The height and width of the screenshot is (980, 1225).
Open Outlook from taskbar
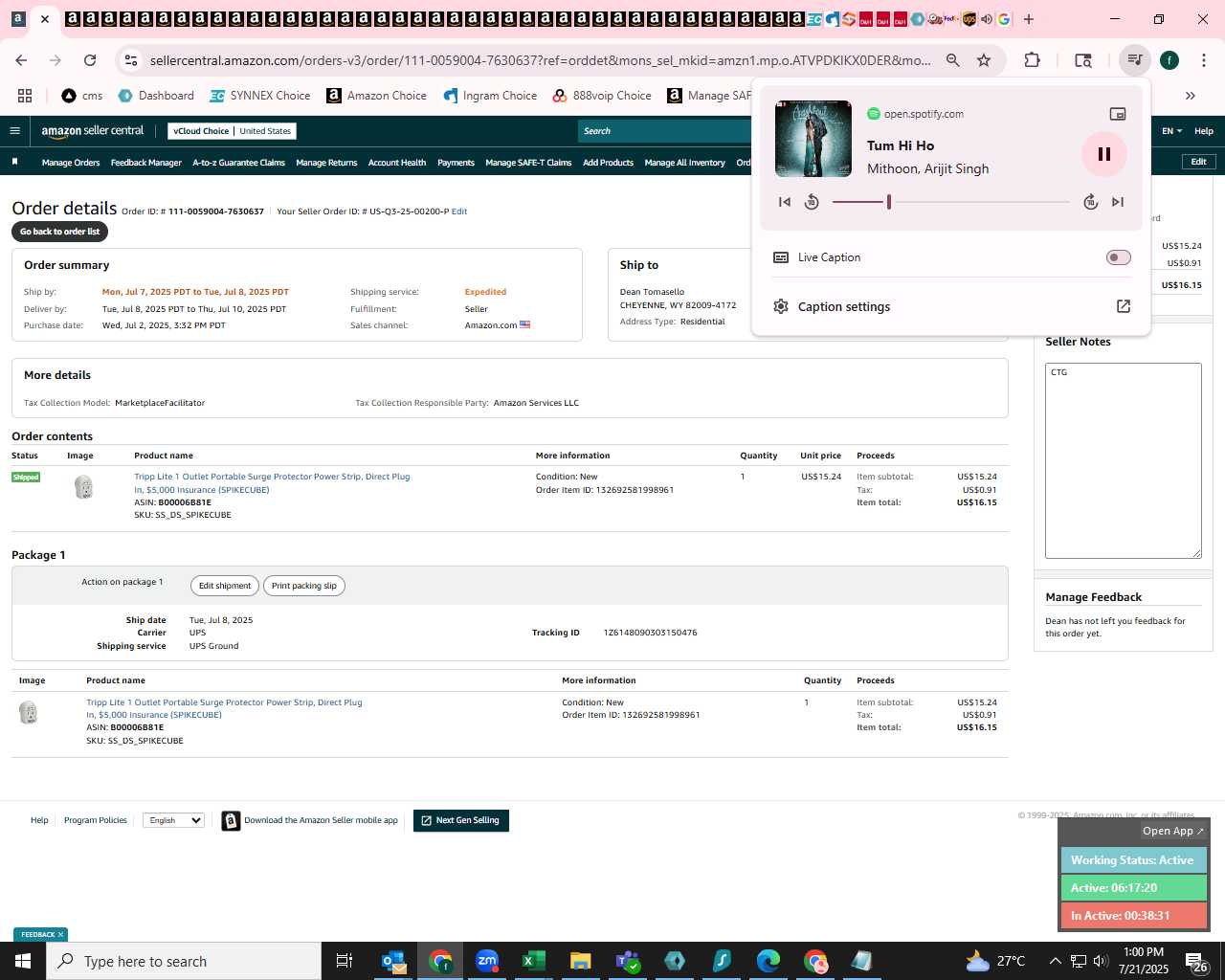393,961
